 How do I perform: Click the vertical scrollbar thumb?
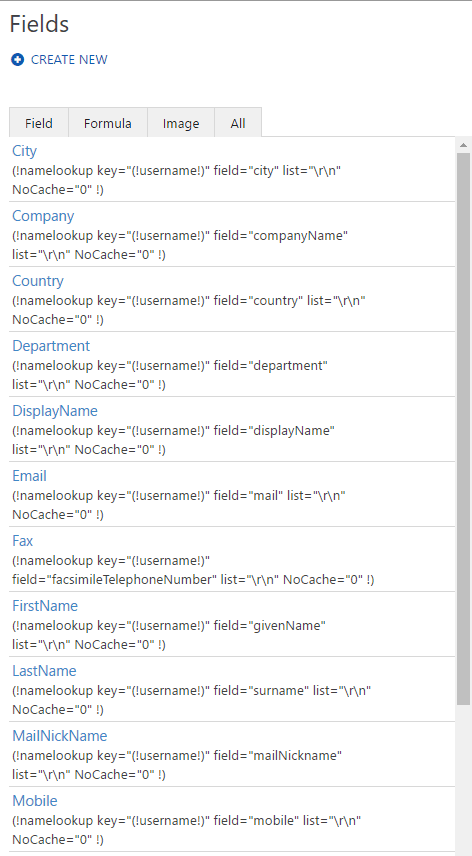tap(463, 429)
